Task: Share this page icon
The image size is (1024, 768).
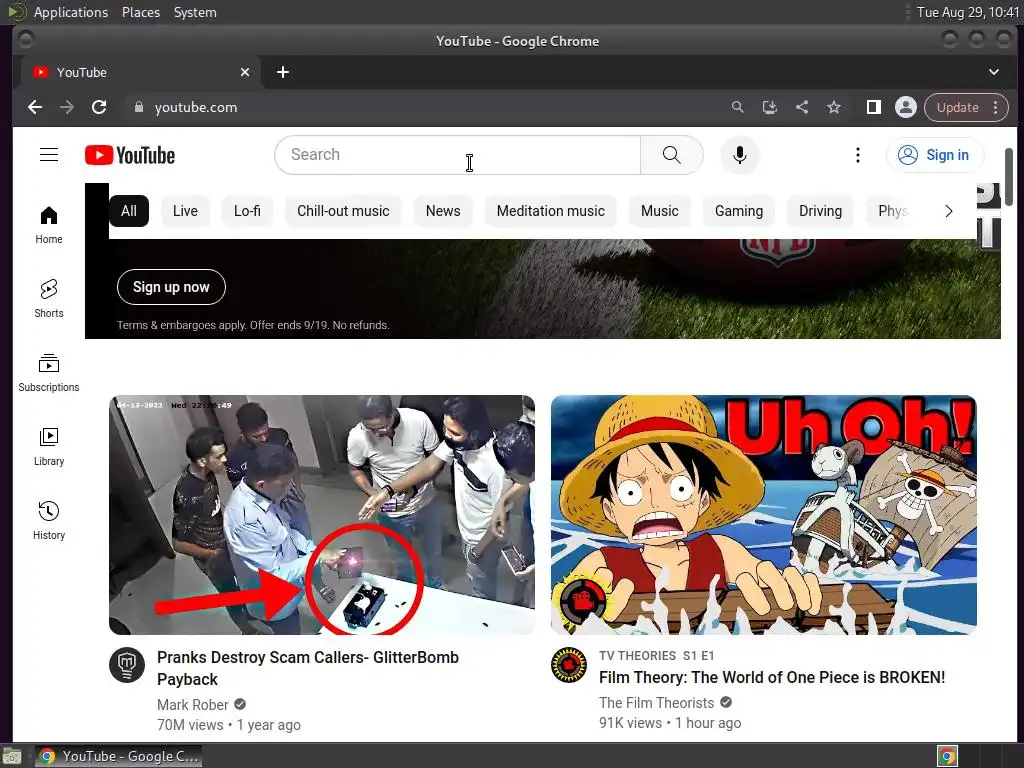Action: pos(802,107)
